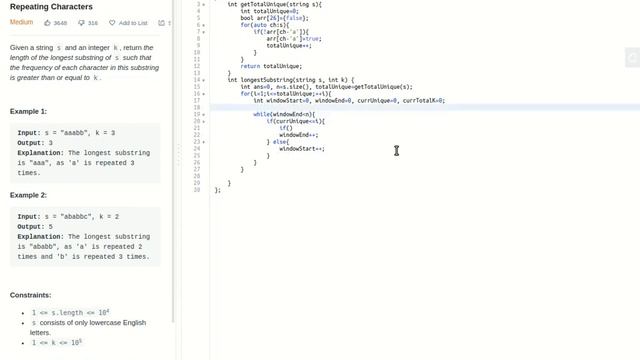The width and height of the screenshot is (640, 360).
Task: Click code line 'int longestSubstring(string s, int k)'
Action: pyautogui.click(x=291, y=80)
